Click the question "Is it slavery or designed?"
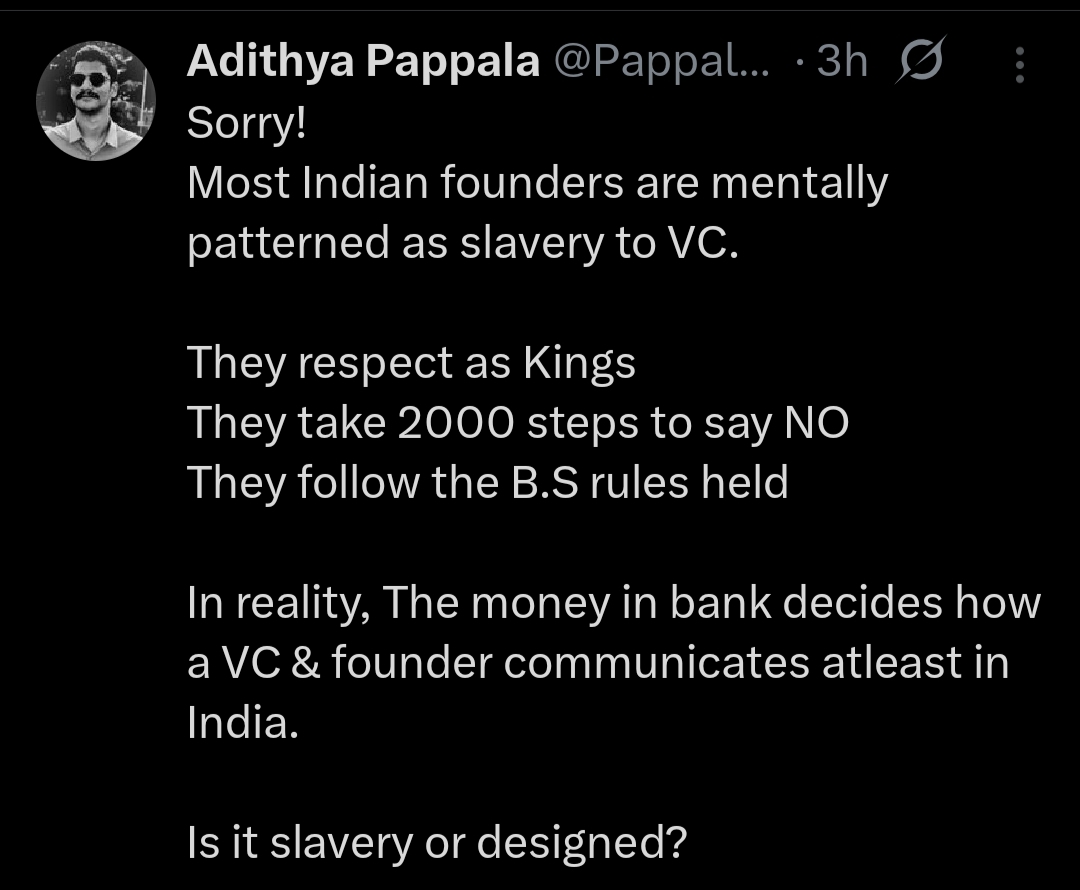The image size is (1080, 890). tap(436, 844)
